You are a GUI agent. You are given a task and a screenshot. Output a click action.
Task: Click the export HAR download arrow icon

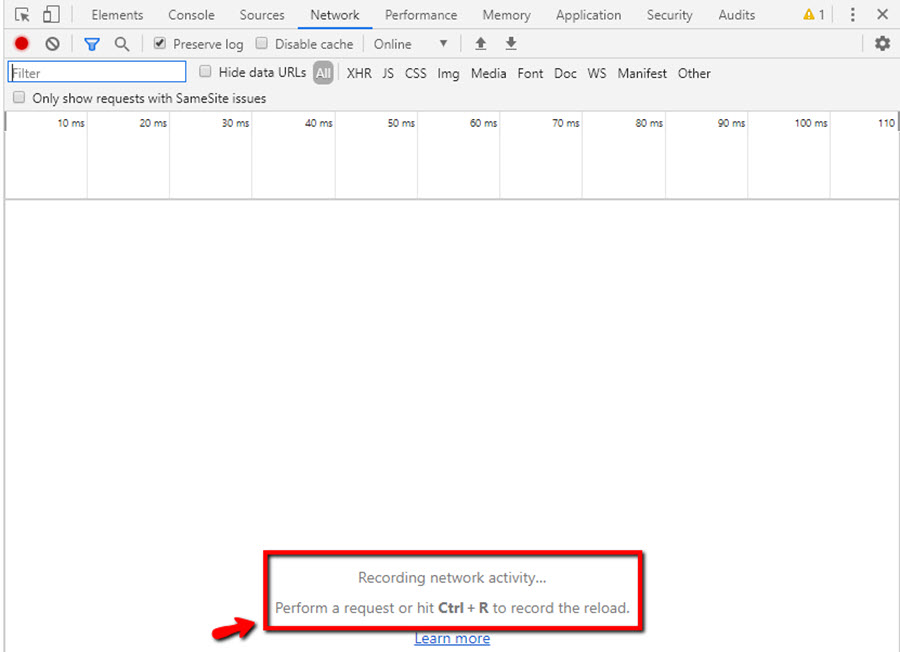511,44
